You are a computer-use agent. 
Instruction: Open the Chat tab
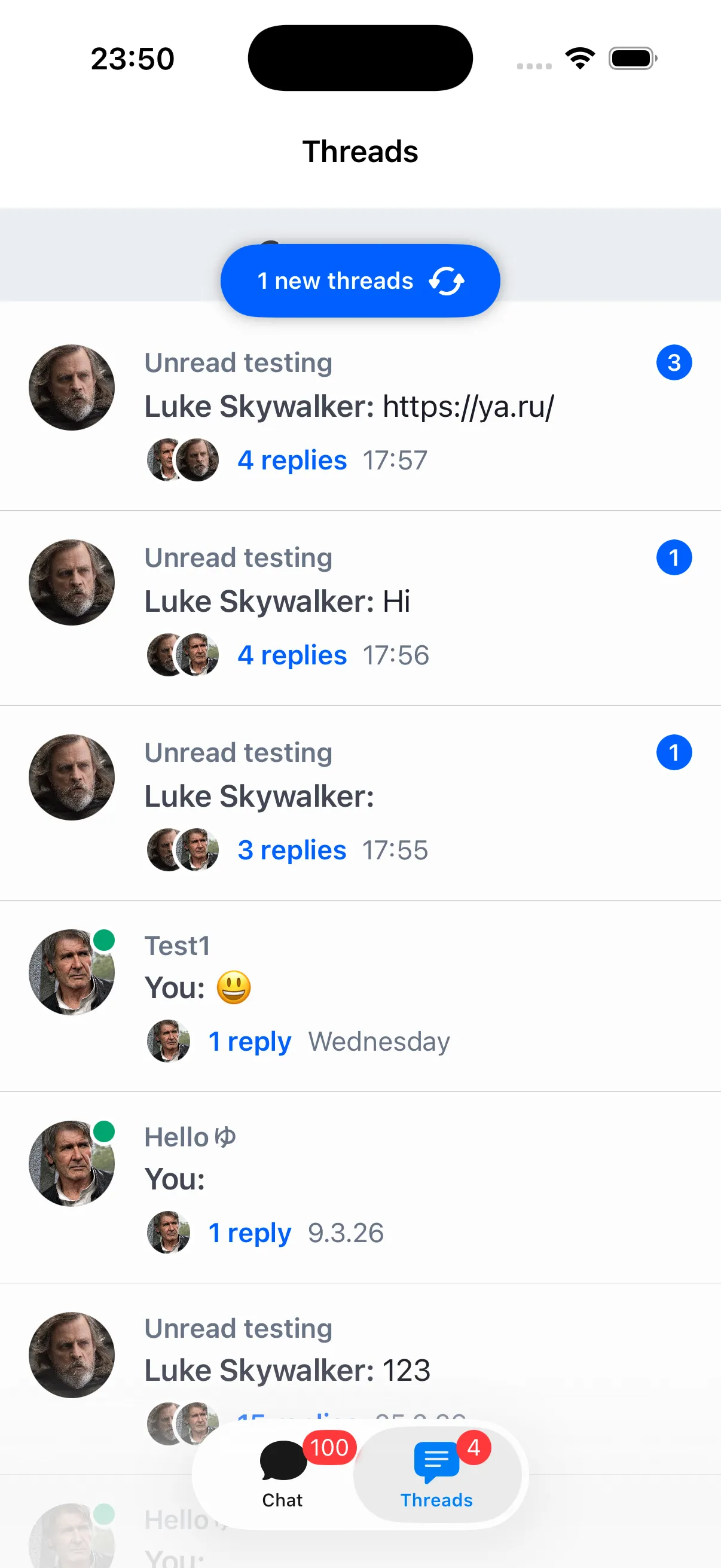click(282, 1474)
